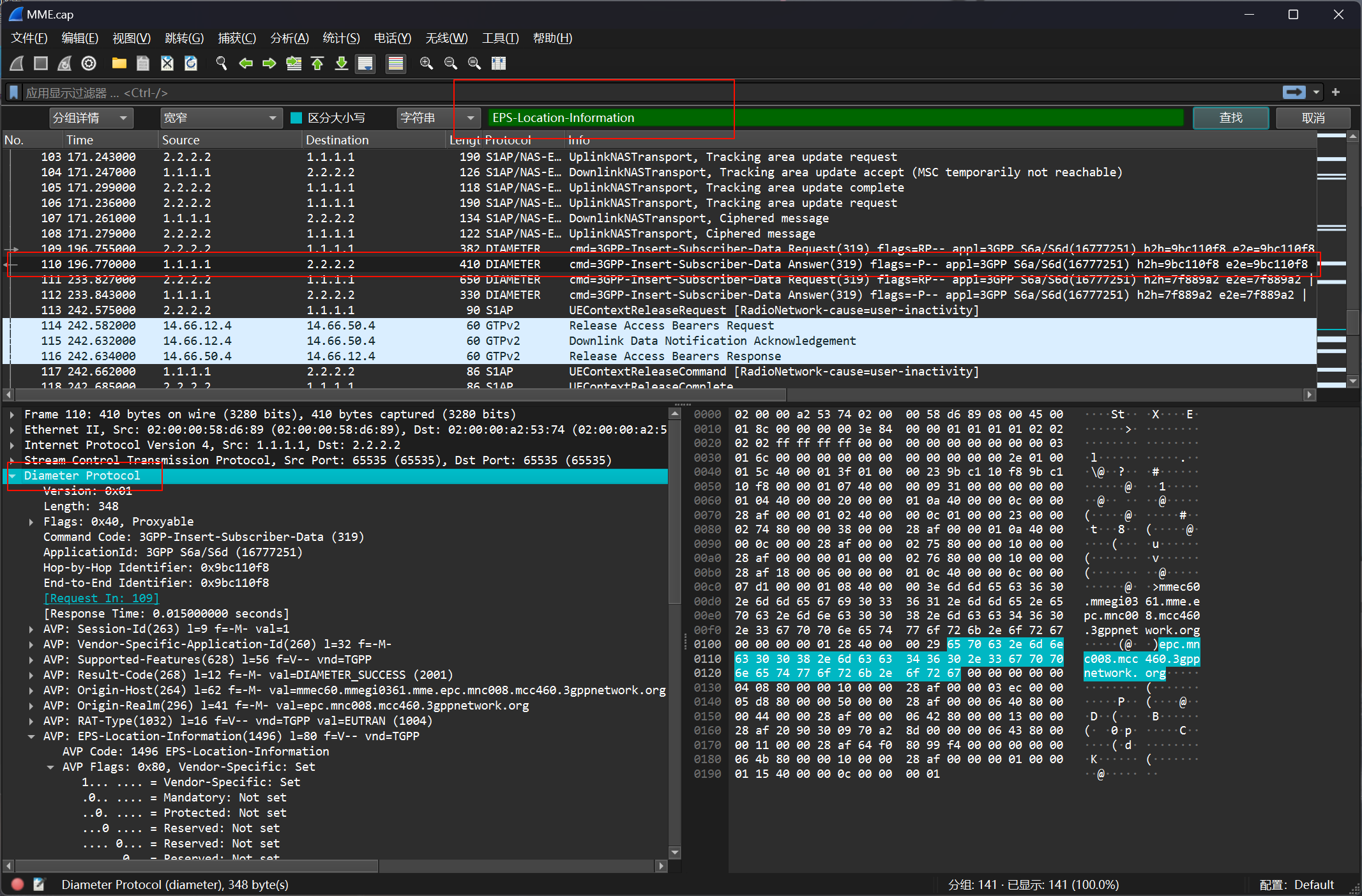Screen dimensions: 1362x896
Task: Open the 分析(A) menu
Action: 289,38
